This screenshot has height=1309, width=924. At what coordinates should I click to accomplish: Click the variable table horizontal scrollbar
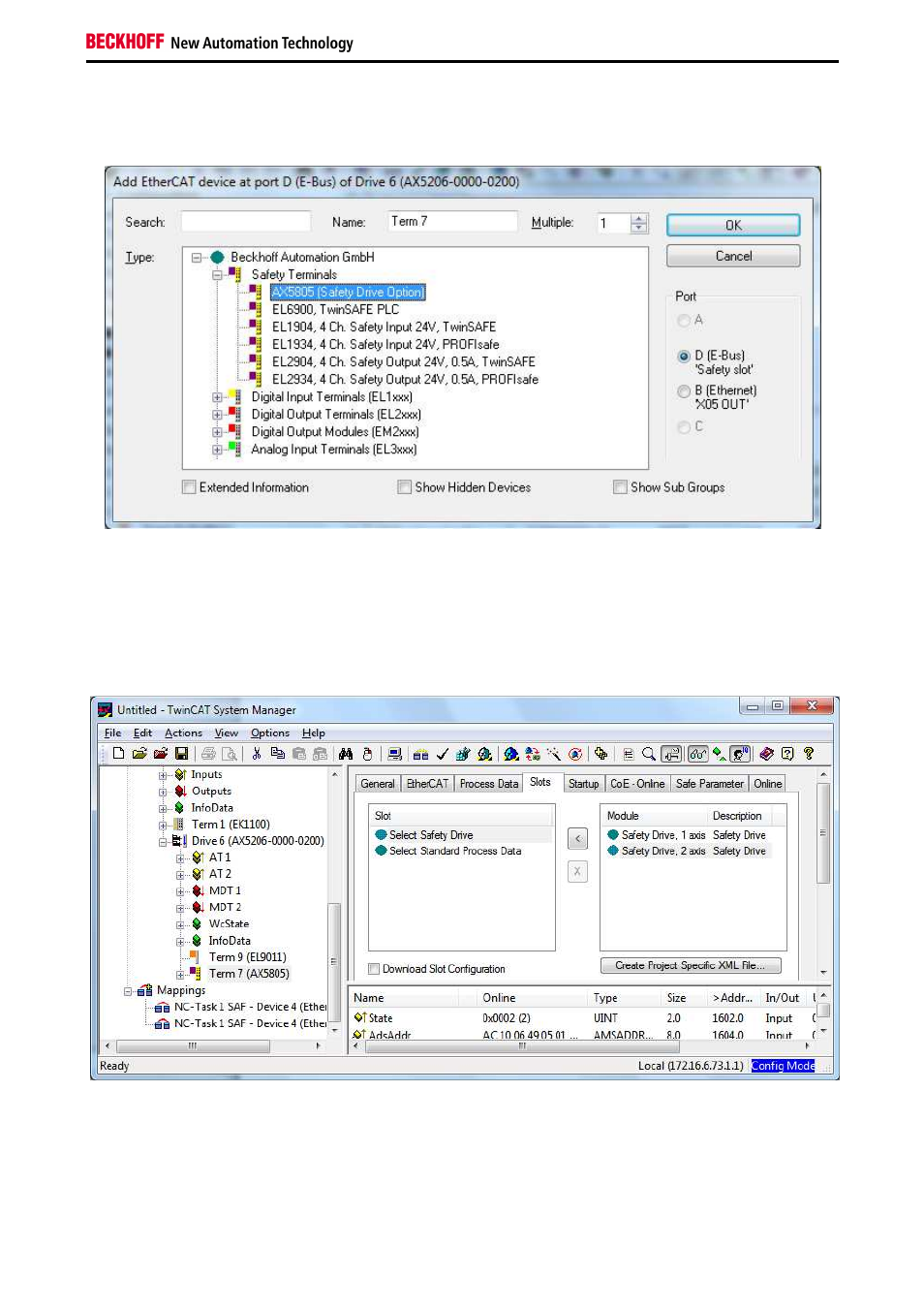point(581,1046)
